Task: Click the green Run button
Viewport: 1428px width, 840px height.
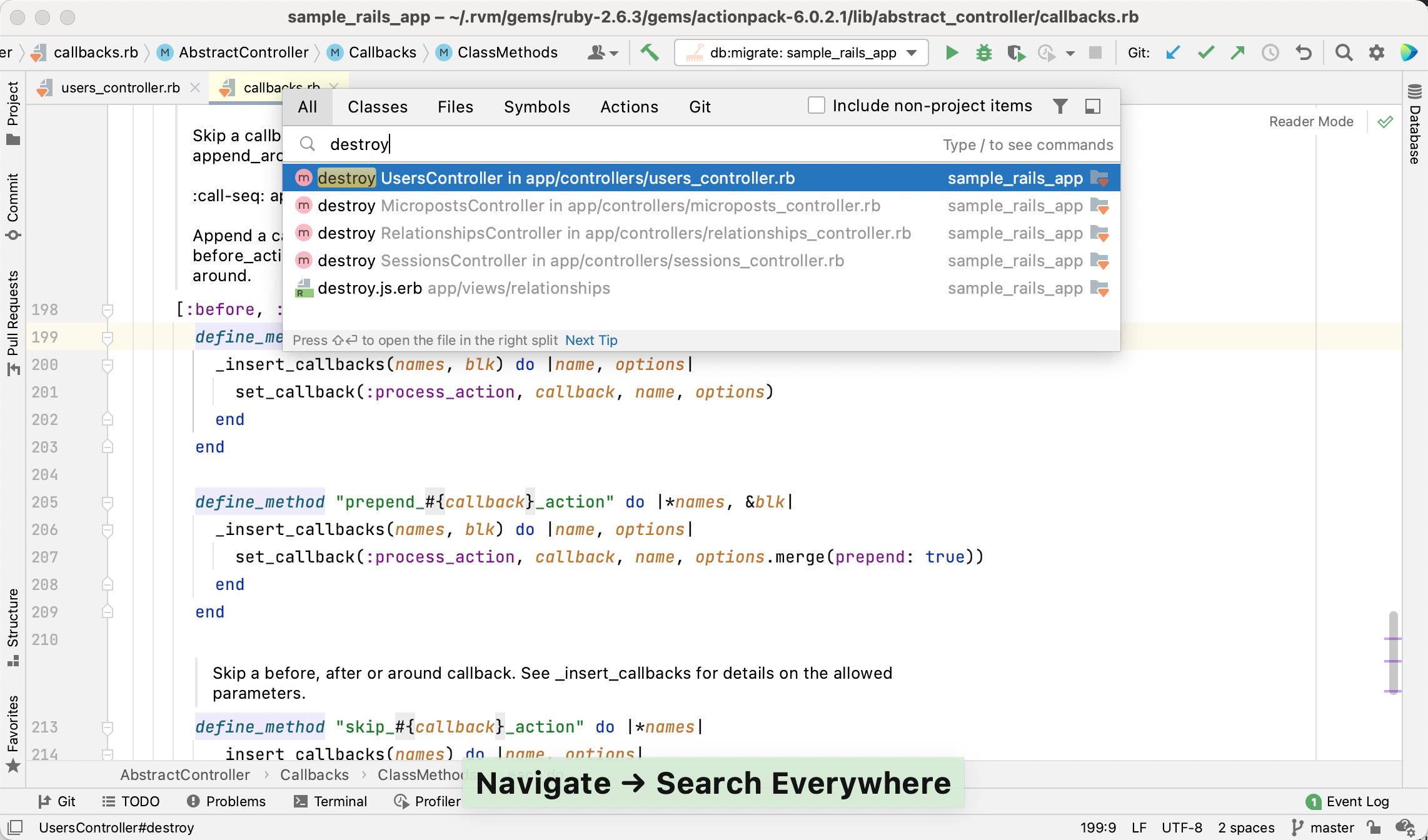Action: click(952, 52)
